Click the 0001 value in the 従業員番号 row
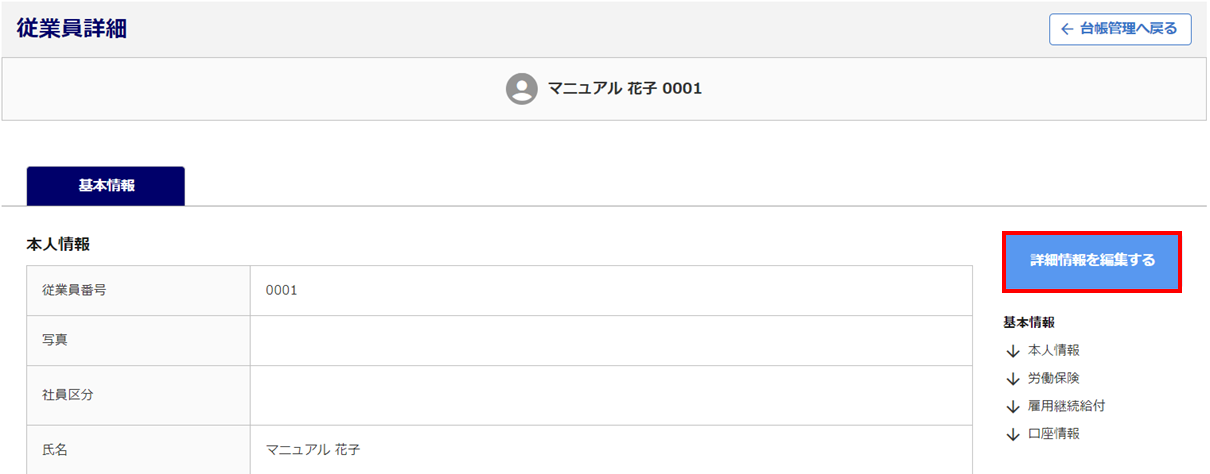1210x474 pixels. (281, 291)
